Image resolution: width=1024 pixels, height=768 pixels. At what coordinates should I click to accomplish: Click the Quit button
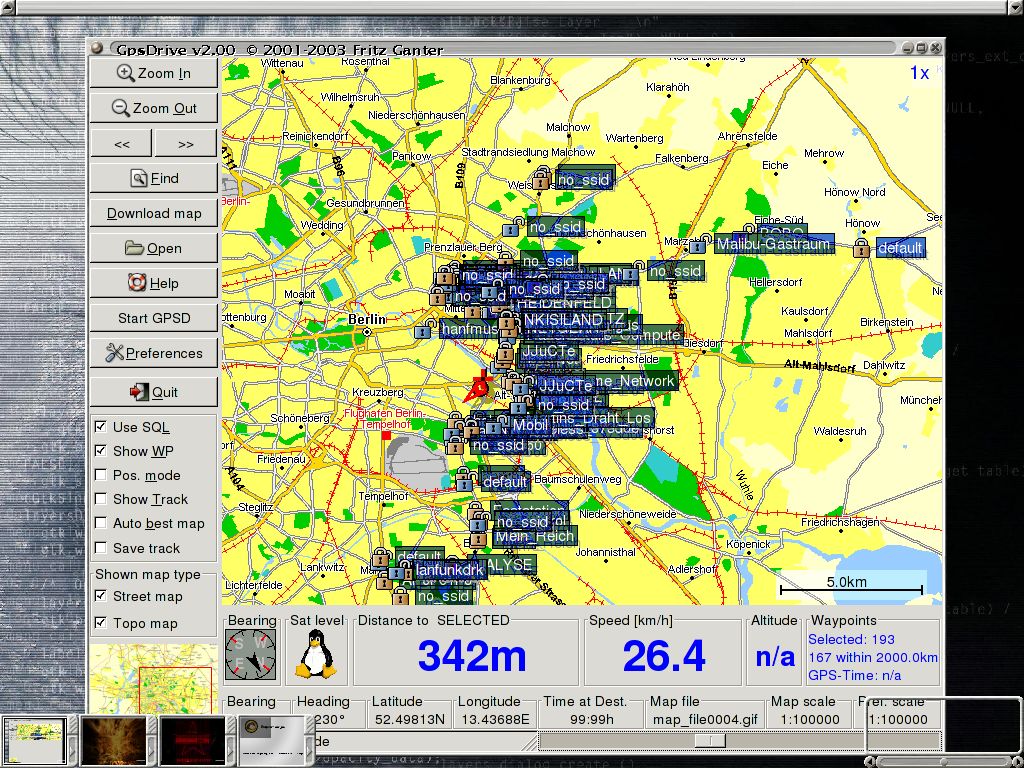point(153,392)
